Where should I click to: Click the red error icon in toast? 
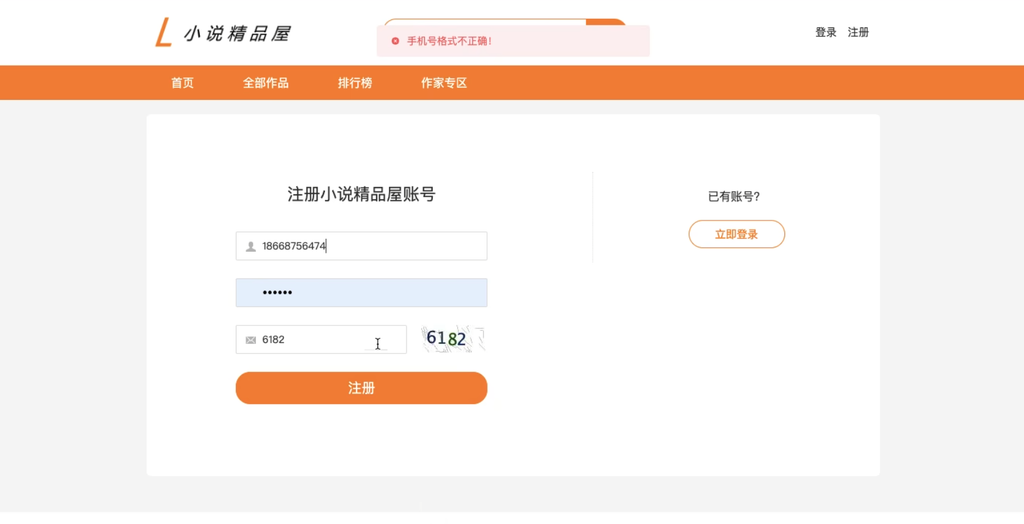395,41
